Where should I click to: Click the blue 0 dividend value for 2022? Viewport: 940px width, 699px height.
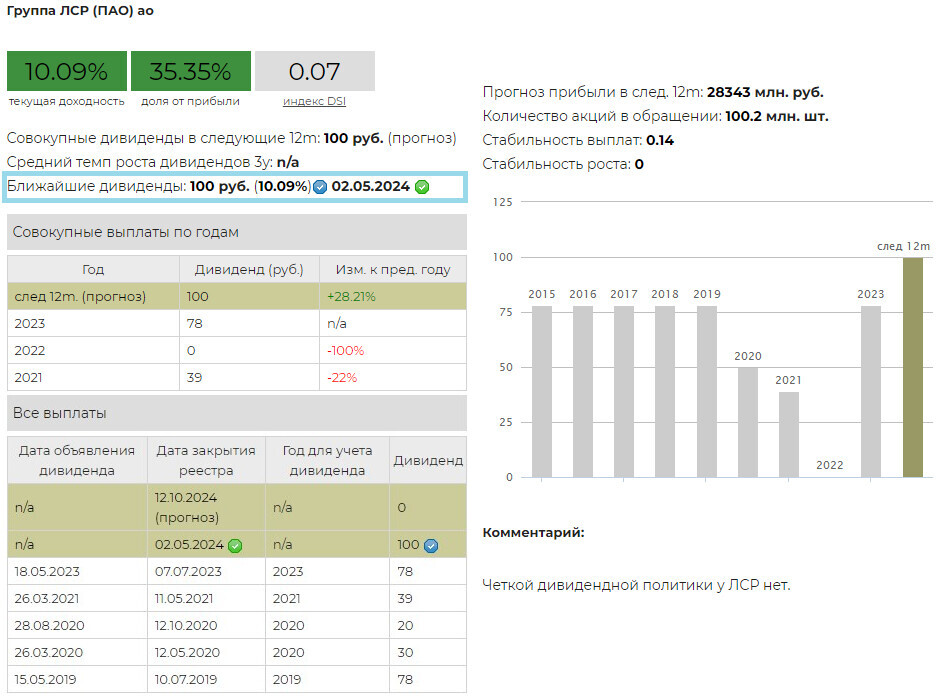(191, 351)
